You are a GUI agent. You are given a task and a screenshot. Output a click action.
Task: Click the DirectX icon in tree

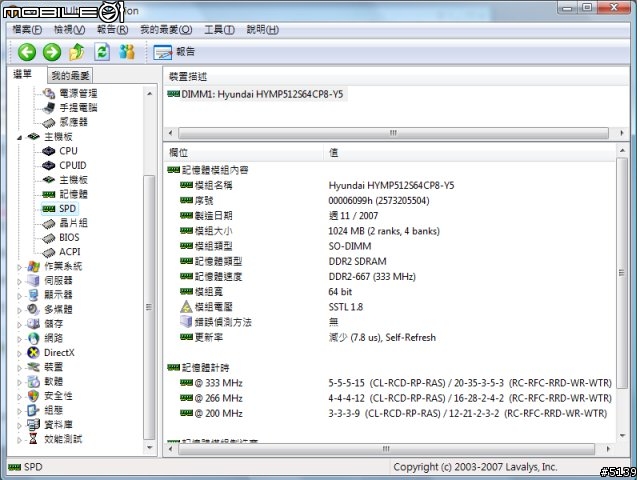pyautogui.click(x=33, y=353)
